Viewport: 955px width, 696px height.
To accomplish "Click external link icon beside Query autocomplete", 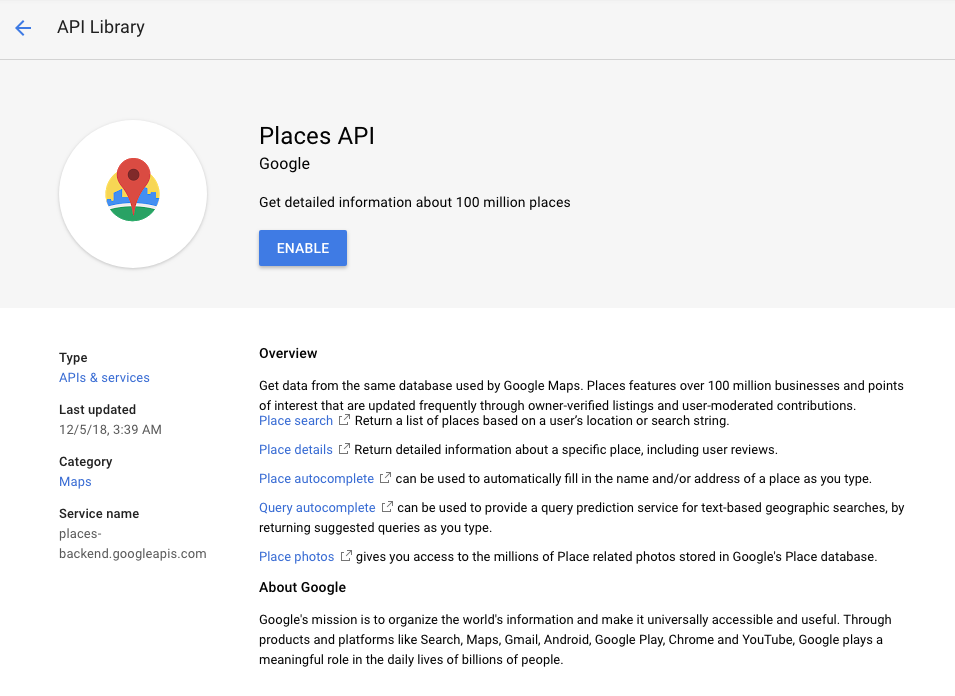I will 387,507.
